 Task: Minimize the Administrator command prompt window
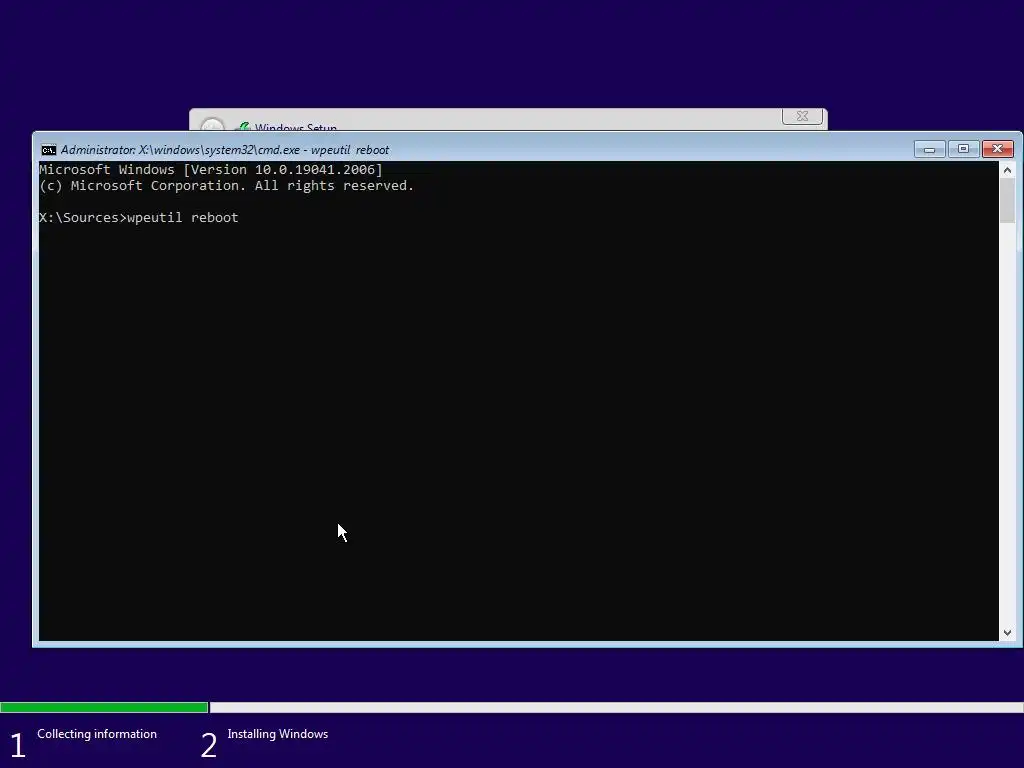click(x=930, y=150)
